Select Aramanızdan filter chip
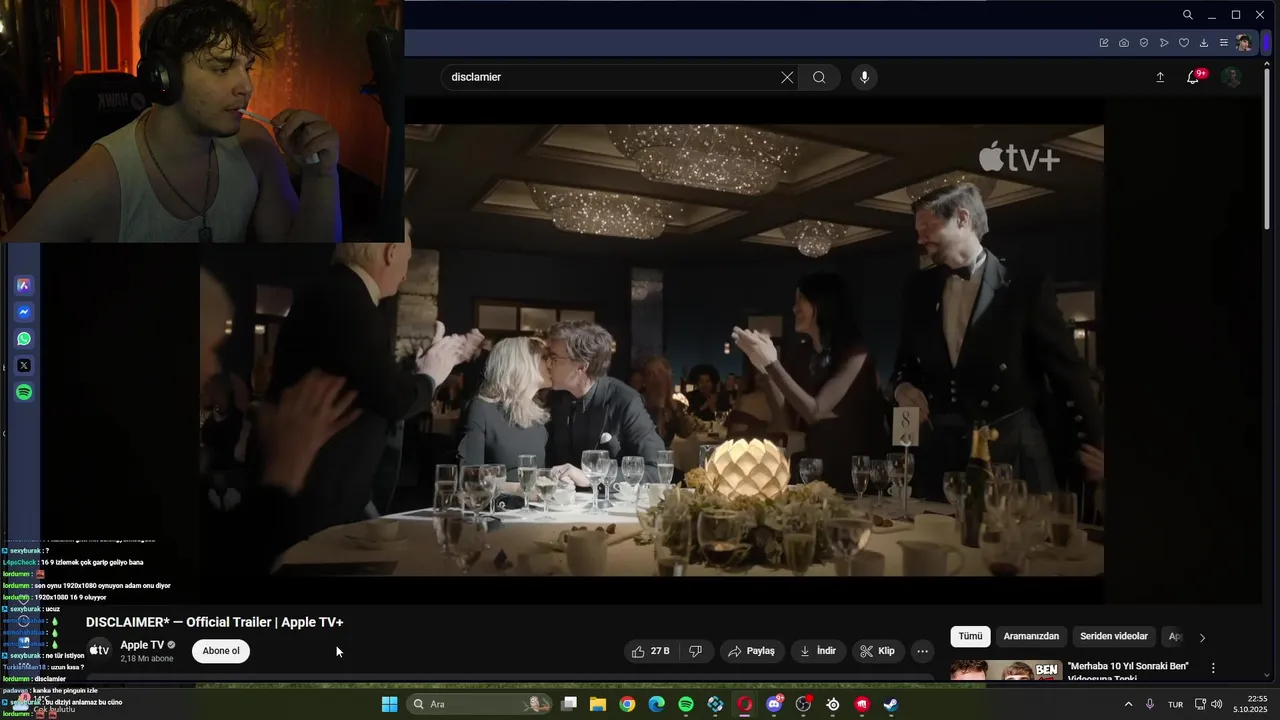The width and height of the screenshot is (1280, 720). (x=1031, y=636)
